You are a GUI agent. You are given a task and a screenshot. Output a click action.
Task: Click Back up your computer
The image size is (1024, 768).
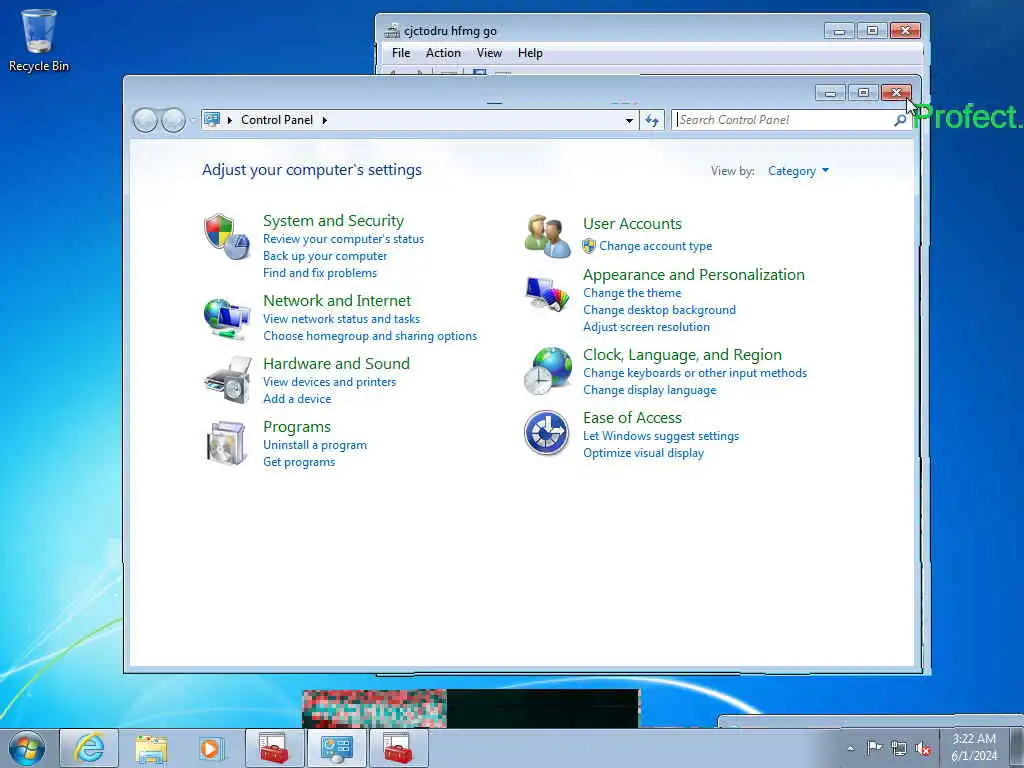click(x=325, y=256)
